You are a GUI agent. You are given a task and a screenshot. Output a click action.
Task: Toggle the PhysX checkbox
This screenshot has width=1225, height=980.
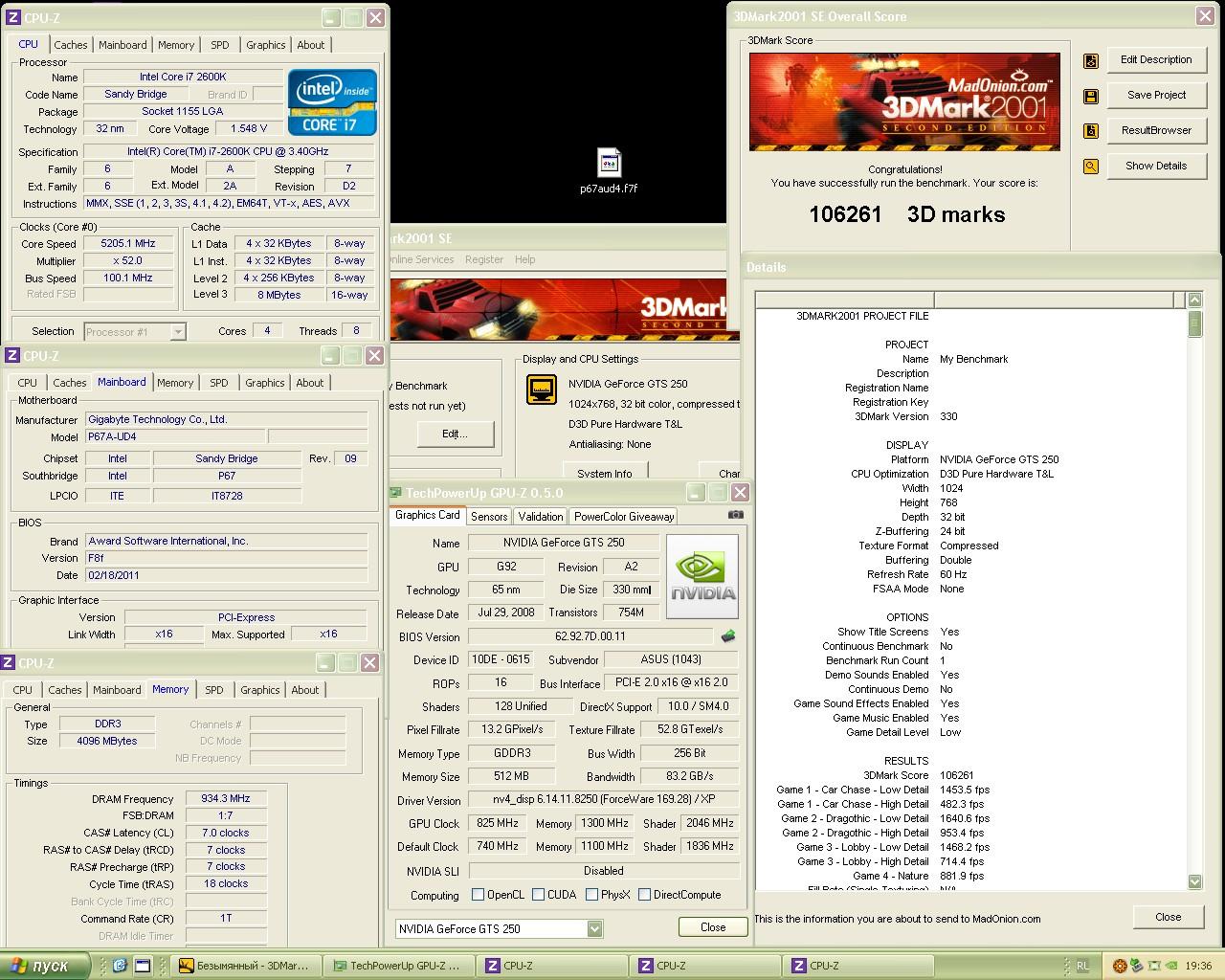tap(591, 895)
